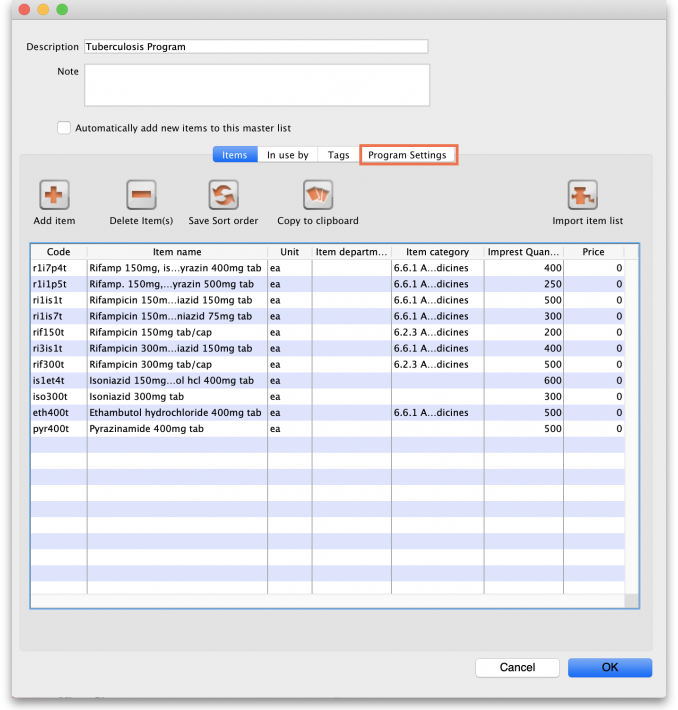
Task: Click inside the Note text area
Action: coord(256,85)
